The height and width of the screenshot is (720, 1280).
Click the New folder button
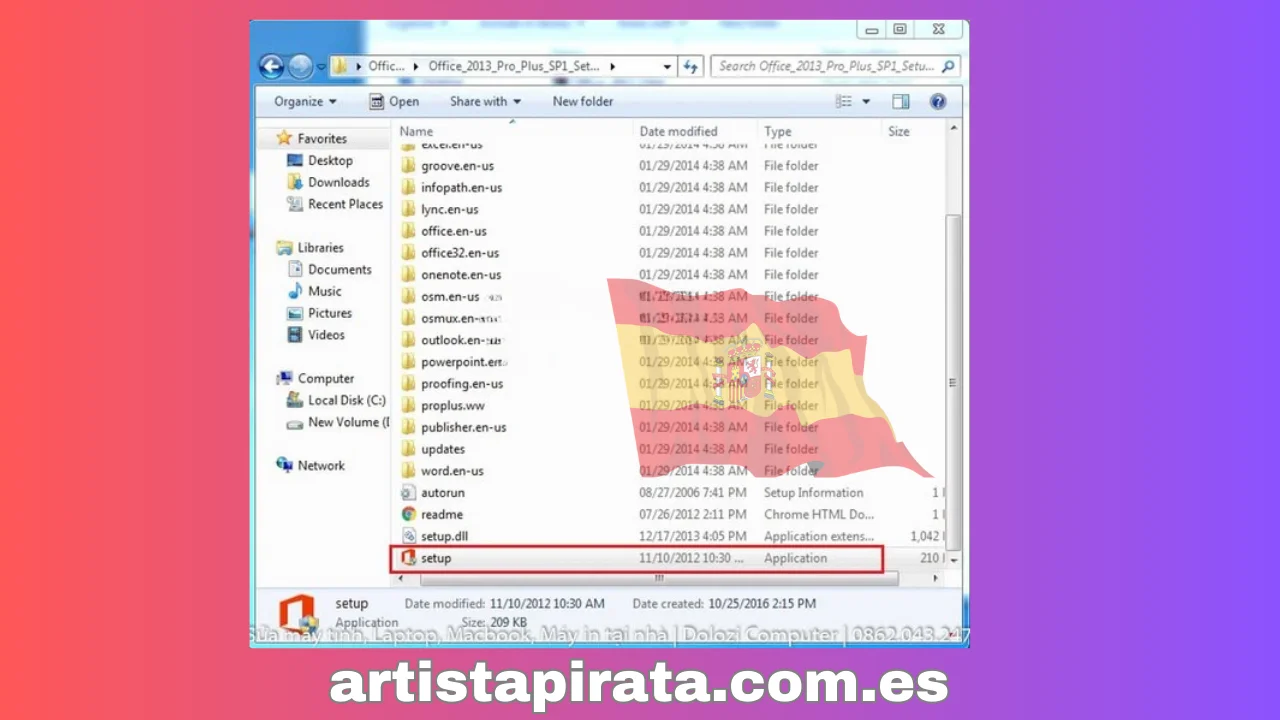point(583,101)
